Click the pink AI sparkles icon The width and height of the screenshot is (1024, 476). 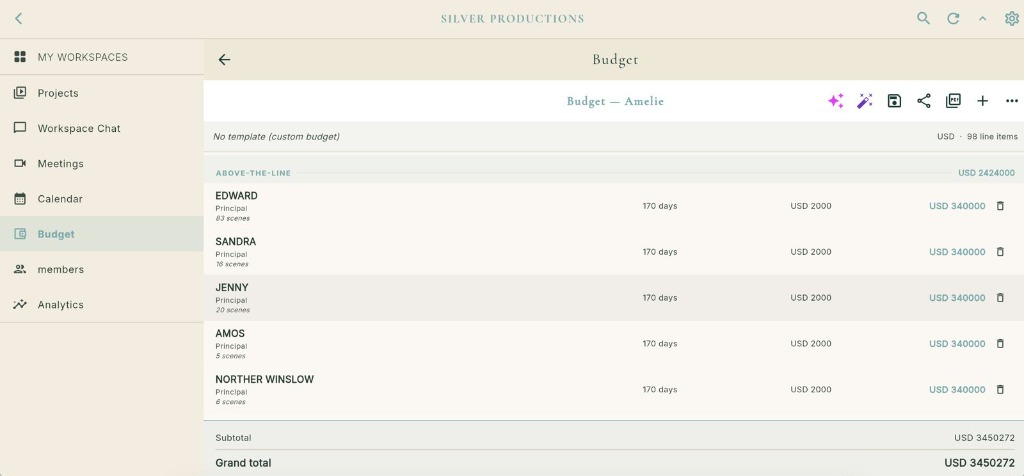pyautogui.click(x=835, y=101)
